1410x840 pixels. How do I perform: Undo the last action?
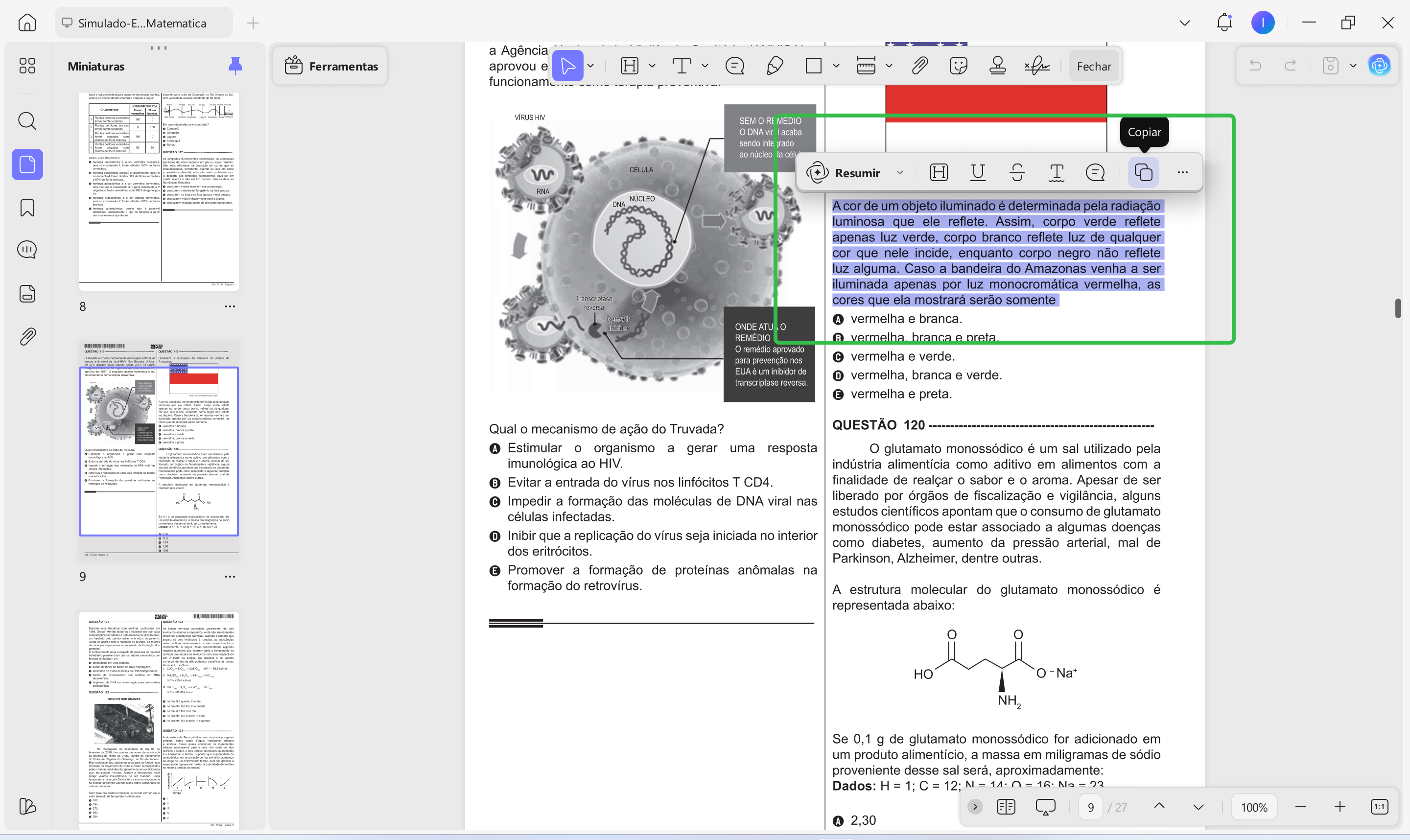click(x=1255, y=66)
